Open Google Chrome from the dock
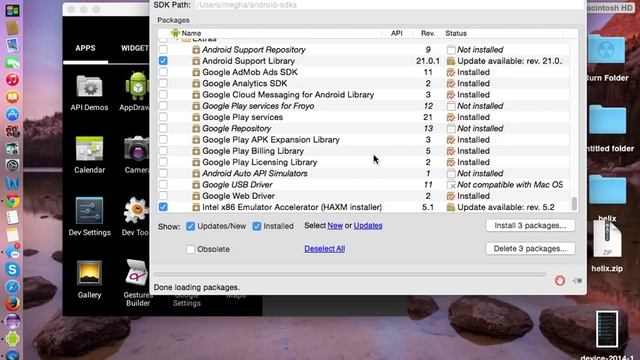The image size is (640, 360). coord(12,201)
